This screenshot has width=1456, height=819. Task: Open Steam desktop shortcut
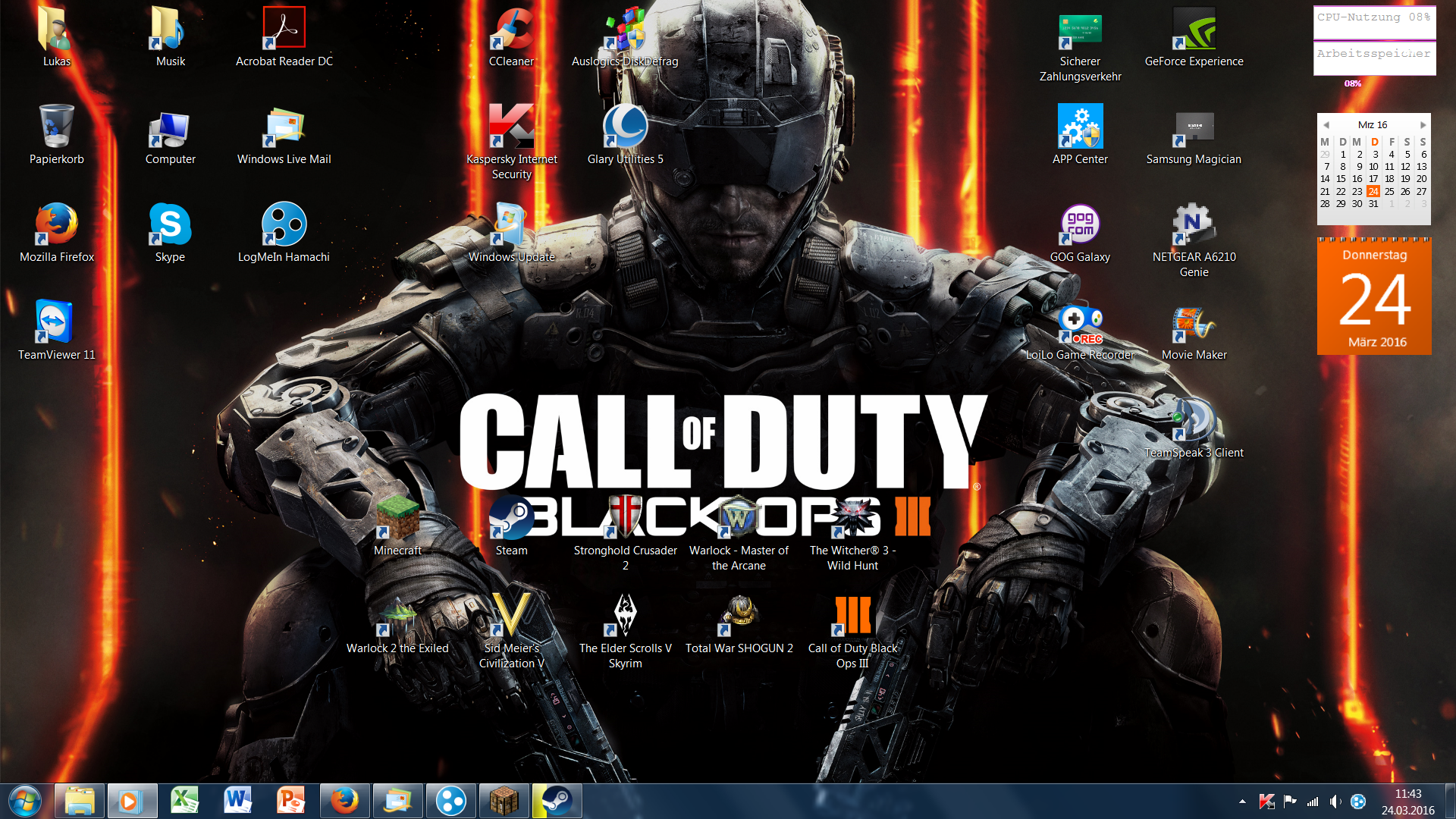(511, 526)
